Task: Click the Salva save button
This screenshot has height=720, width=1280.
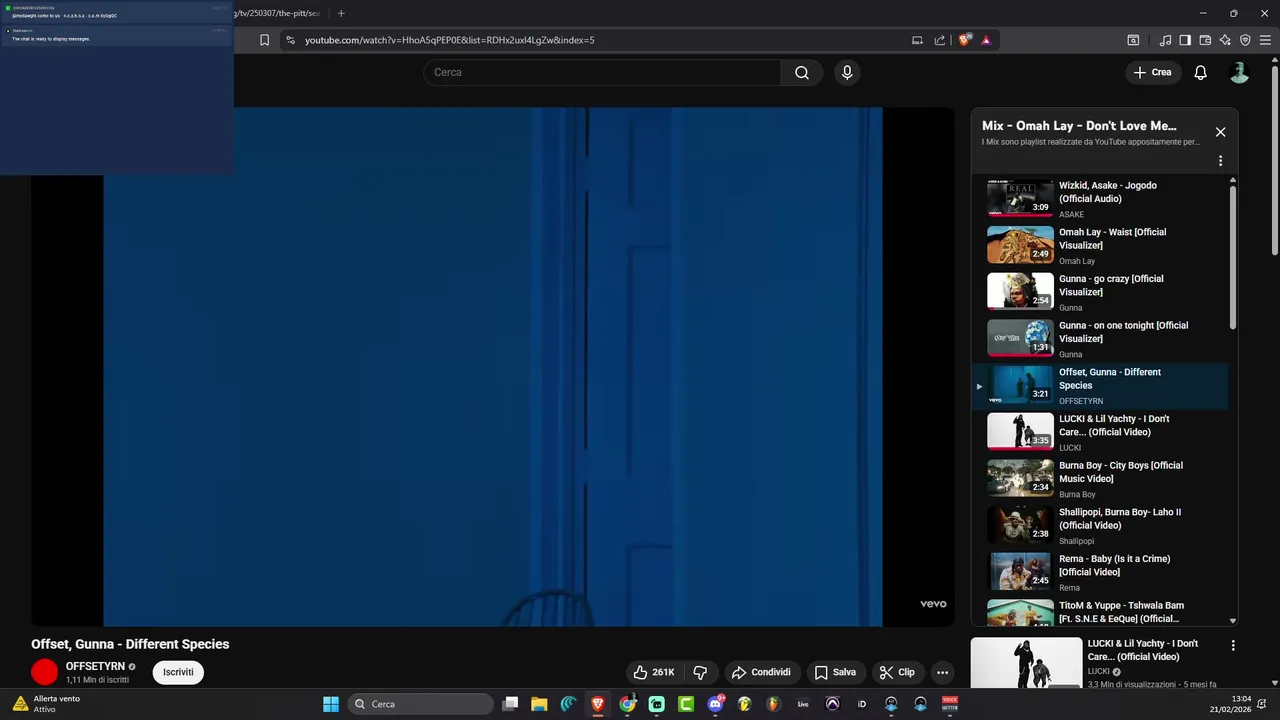Action: coord(835,672)
